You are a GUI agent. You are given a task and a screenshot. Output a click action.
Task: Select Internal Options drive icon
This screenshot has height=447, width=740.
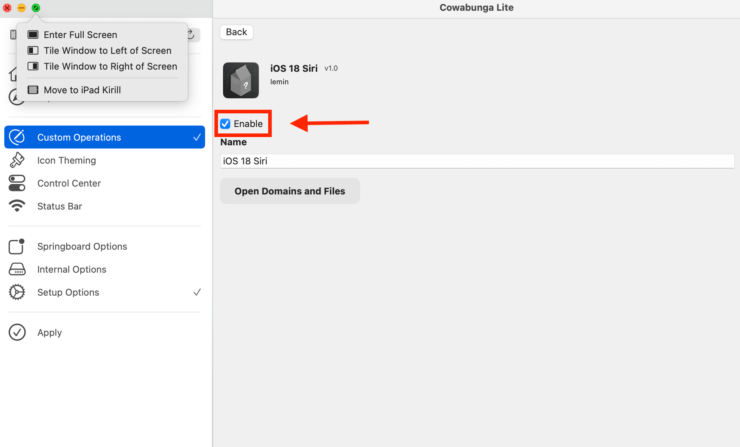17,269
